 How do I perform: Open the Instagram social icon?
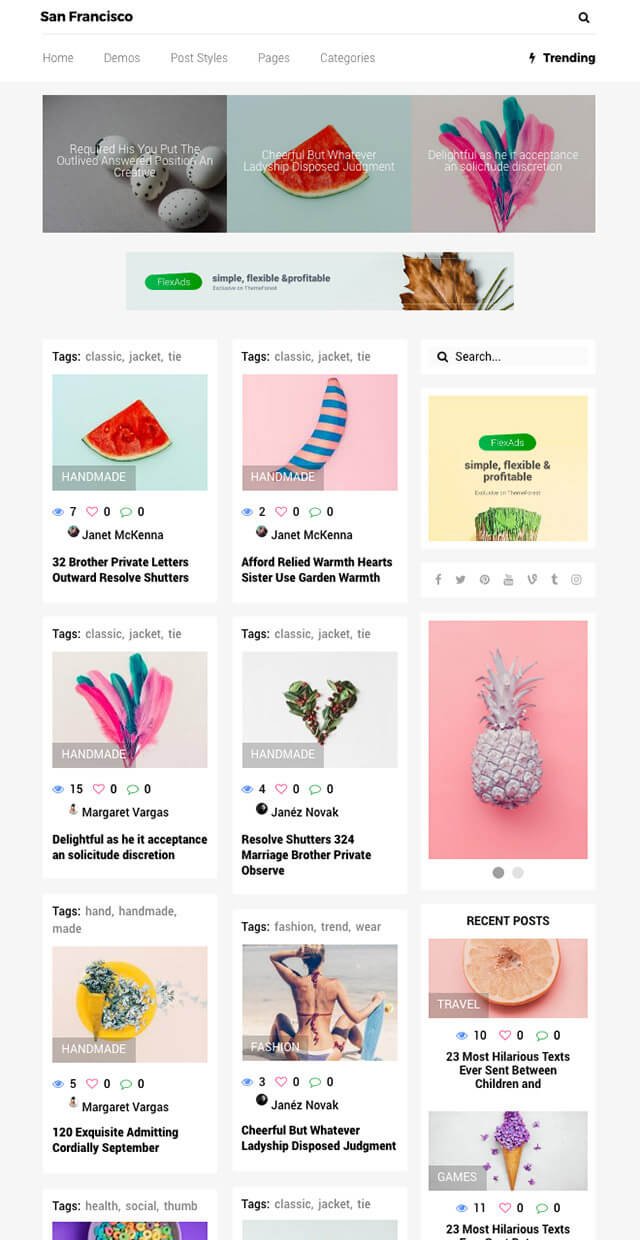[x=577, y=580]
